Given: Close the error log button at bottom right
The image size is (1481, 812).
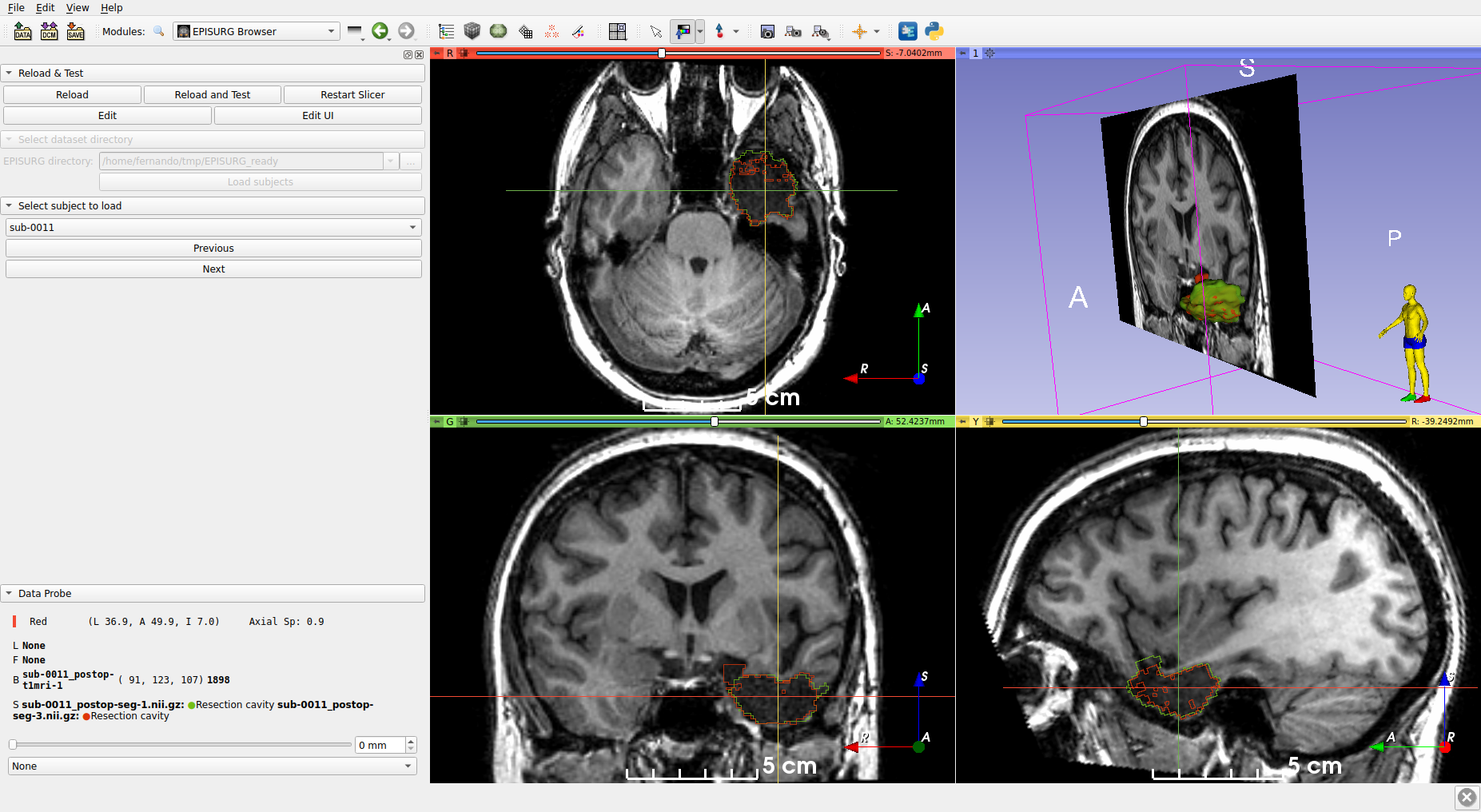Looking at the screenshot, I should tap(1467, 797).
